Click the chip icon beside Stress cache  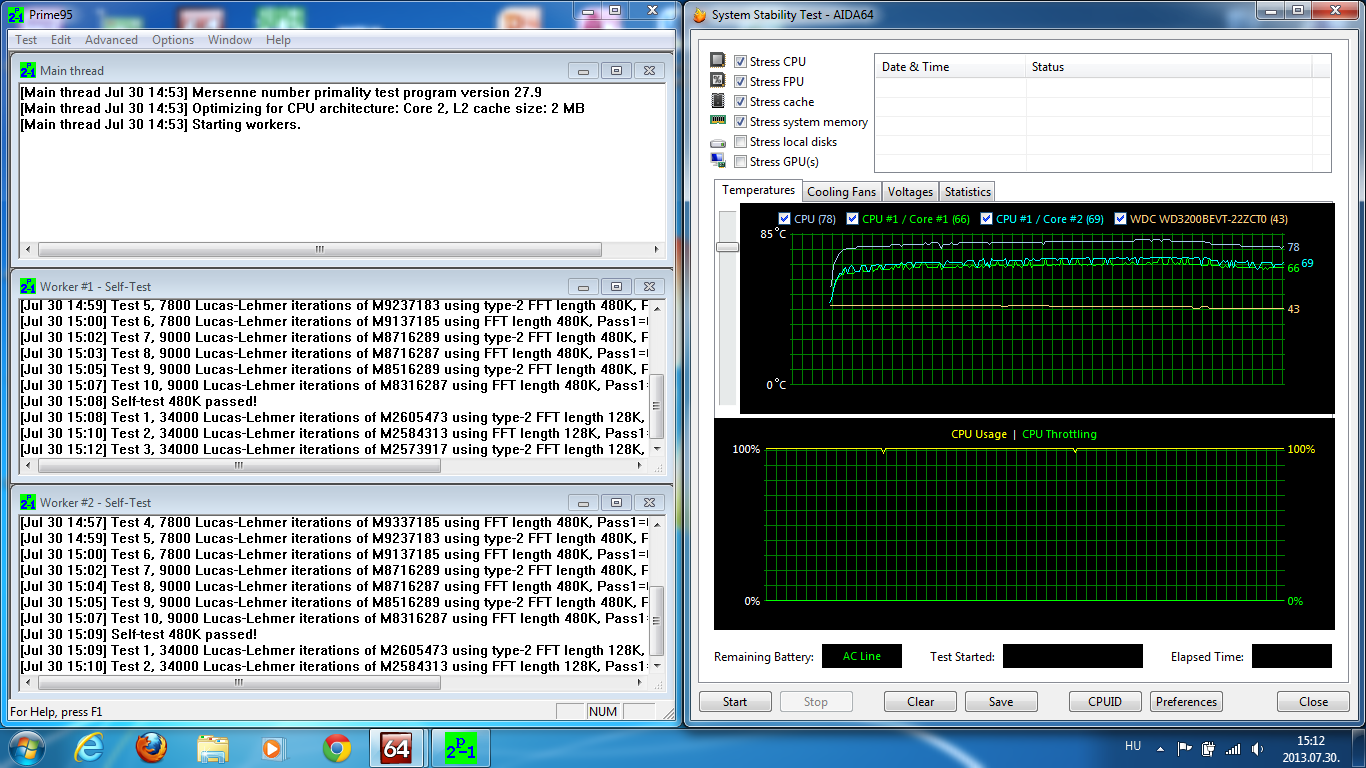(x=717, y=102)
